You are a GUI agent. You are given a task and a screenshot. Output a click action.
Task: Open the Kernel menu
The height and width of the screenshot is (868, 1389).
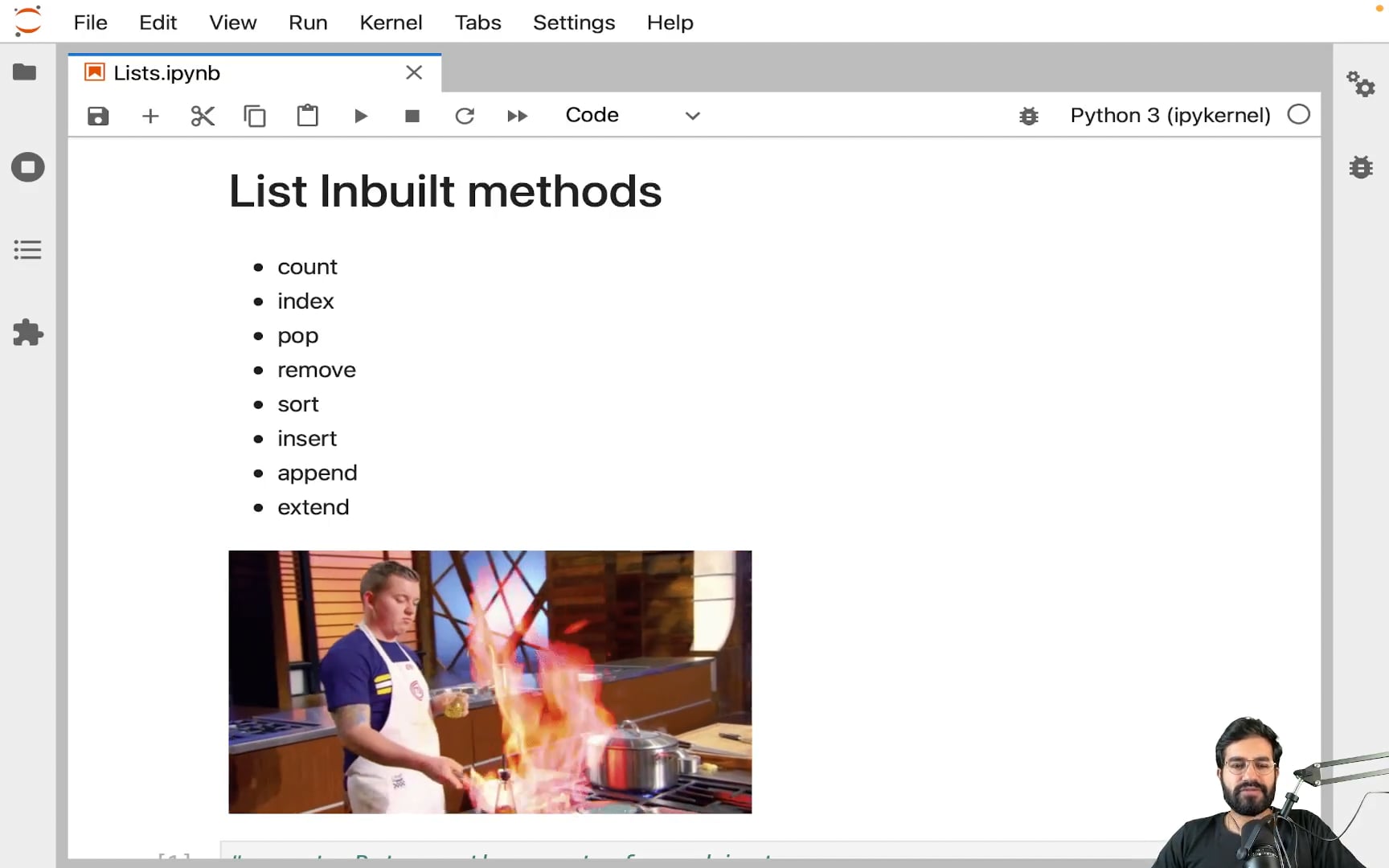pos(391,23)
